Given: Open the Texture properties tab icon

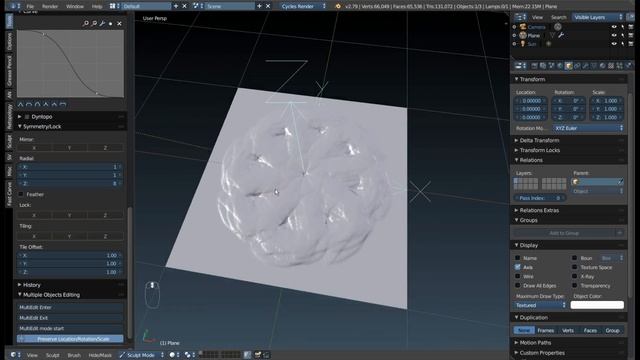Looking at the screenshot, I should [x=611, y=66].
